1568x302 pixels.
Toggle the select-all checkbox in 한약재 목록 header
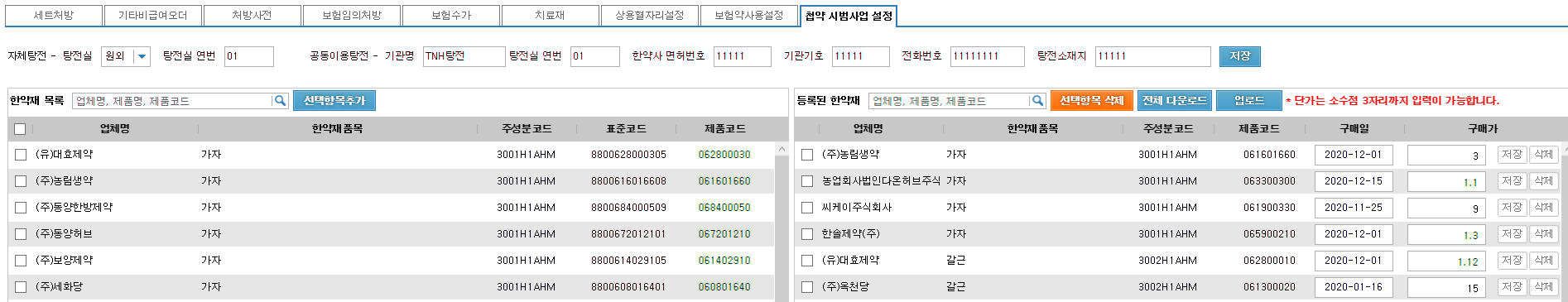coord(20,129)
